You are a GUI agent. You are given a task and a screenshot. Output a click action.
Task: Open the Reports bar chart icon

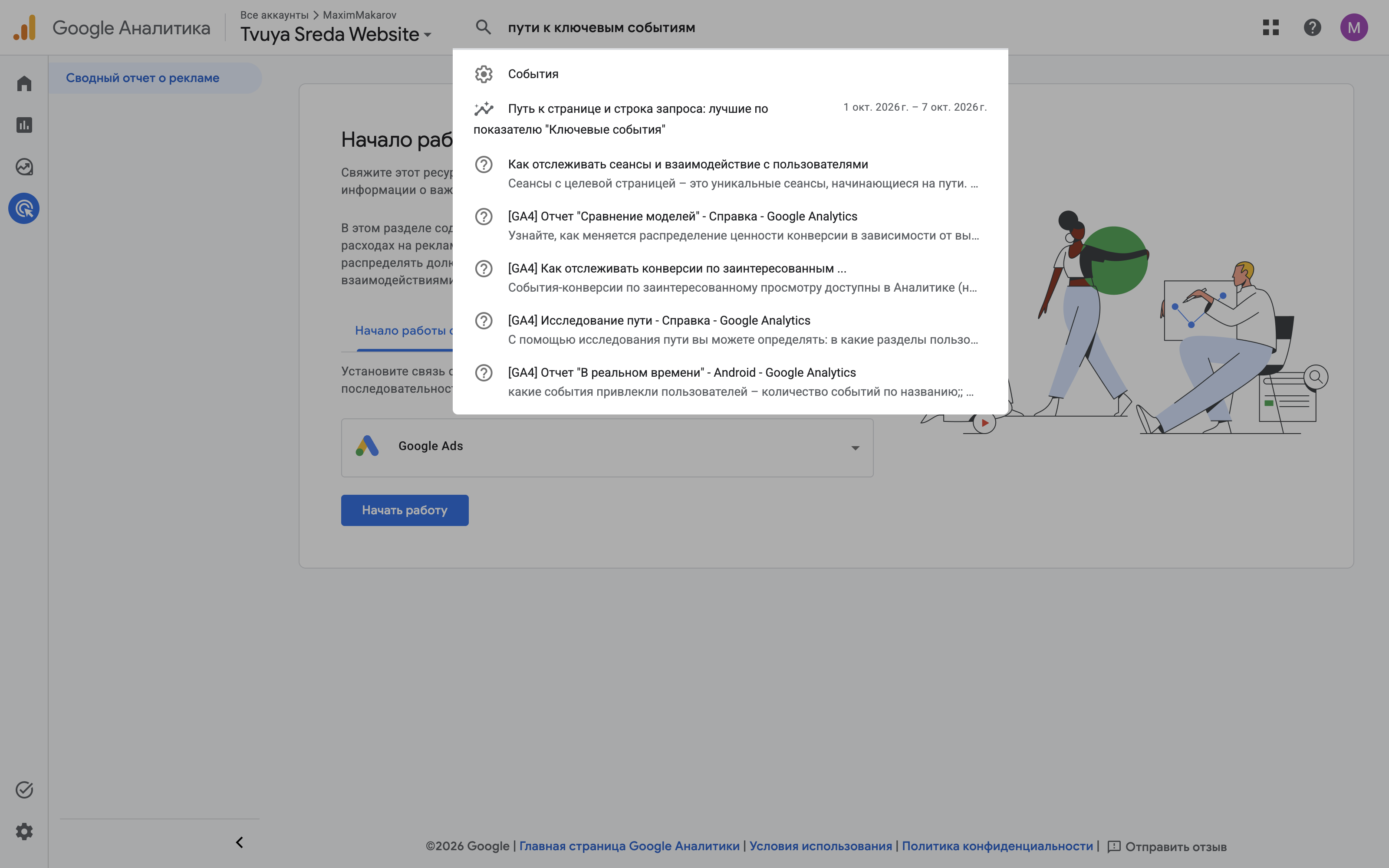pyautogui.click(x=24, y=125)
